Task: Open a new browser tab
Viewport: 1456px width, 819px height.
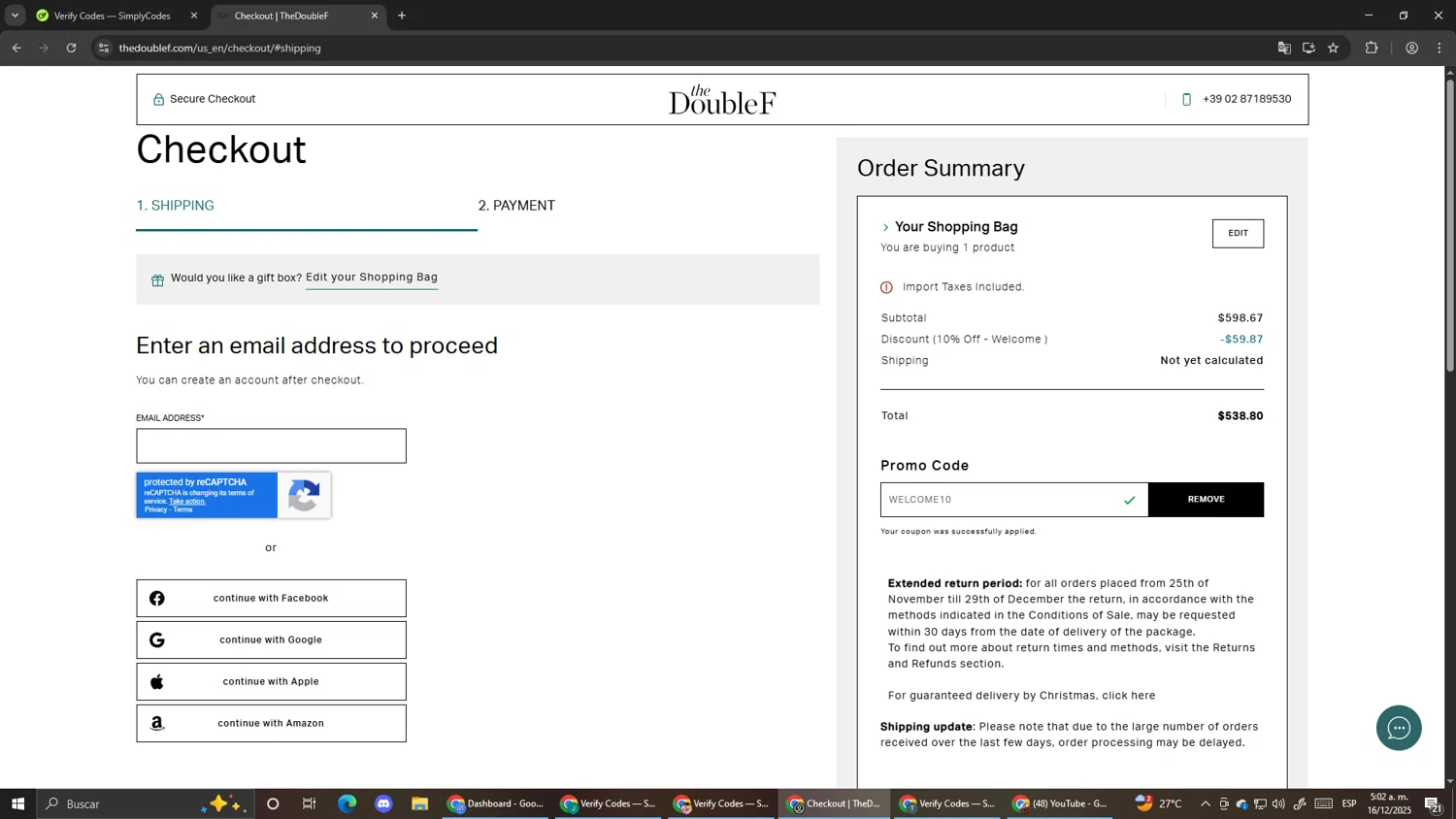Action: pos(402,16)
